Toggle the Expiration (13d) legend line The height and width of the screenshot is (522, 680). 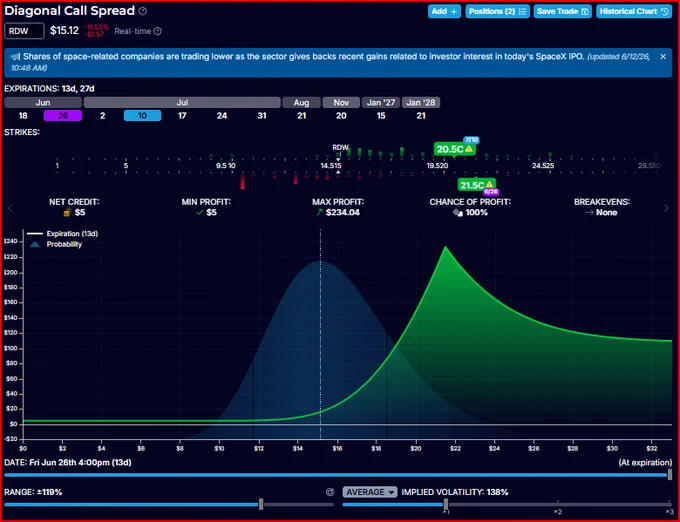pyautogui.click(x=62, y=234)
